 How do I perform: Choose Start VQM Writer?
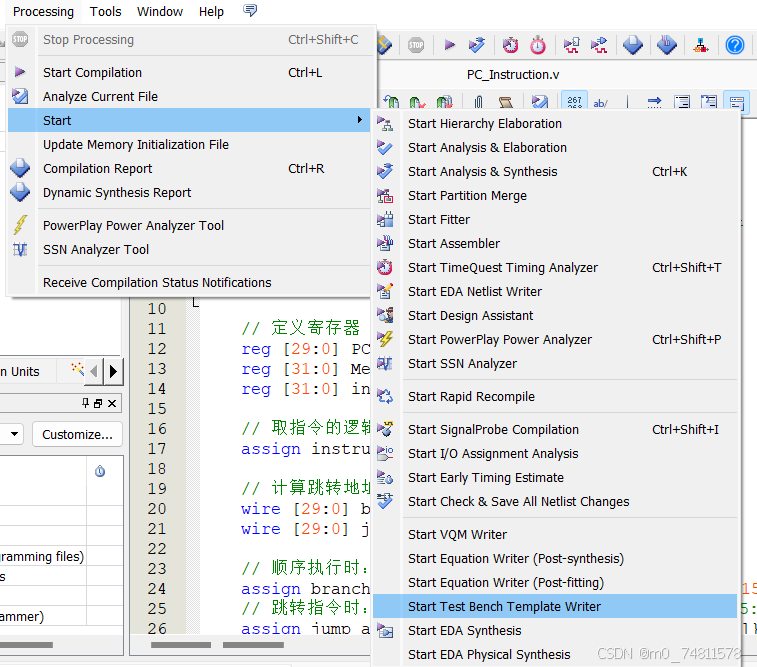[x=555, y=535]
